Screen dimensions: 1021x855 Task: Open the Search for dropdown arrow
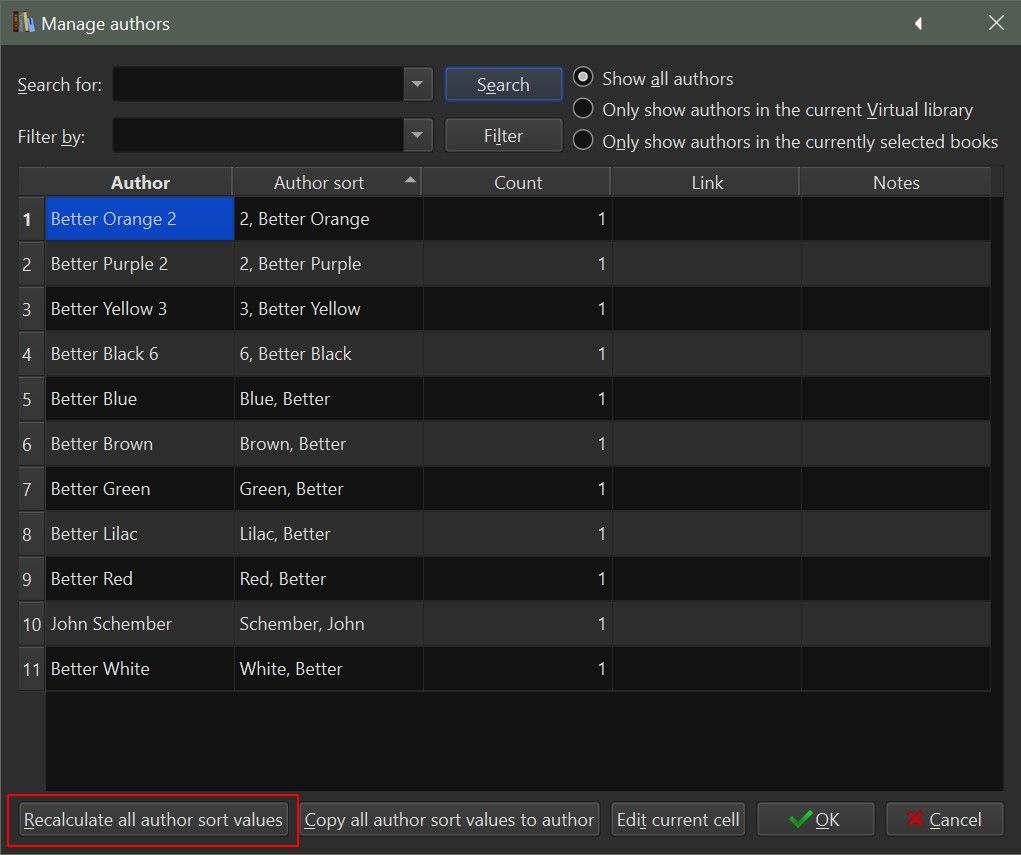418,85
